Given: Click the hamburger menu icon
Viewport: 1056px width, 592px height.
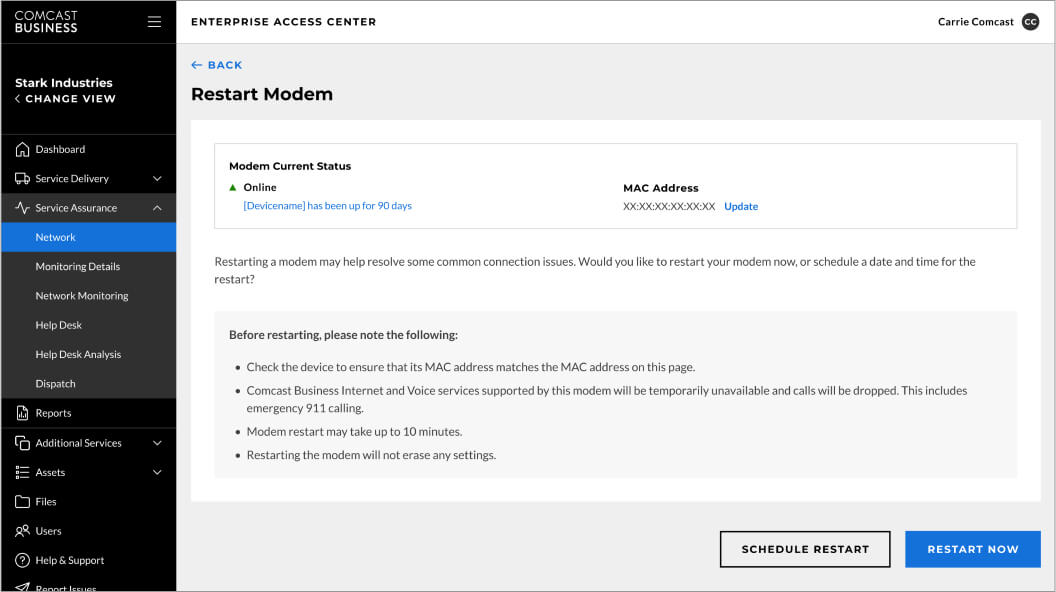Looking at the screenshot, I should click(154, 21).
